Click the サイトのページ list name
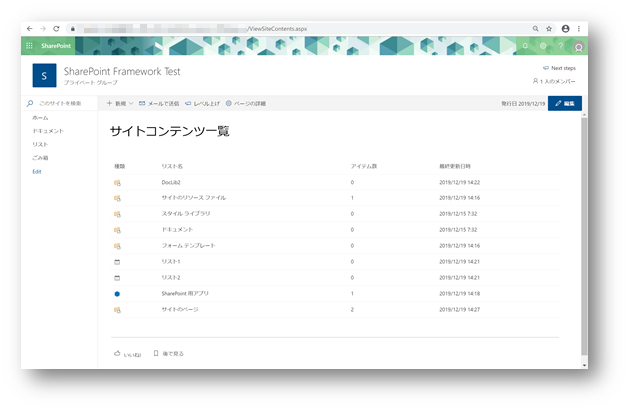This screenshot has width=630, height=411. (180, 309)
